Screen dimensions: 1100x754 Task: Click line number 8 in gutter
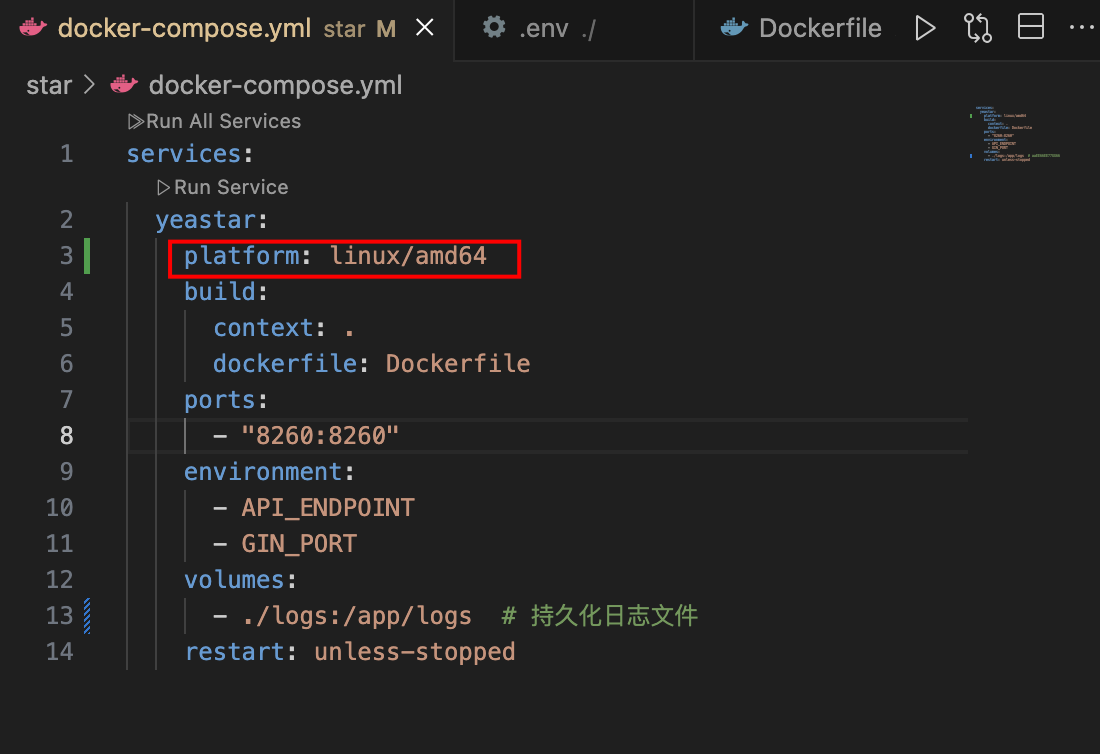coord(66,435)
